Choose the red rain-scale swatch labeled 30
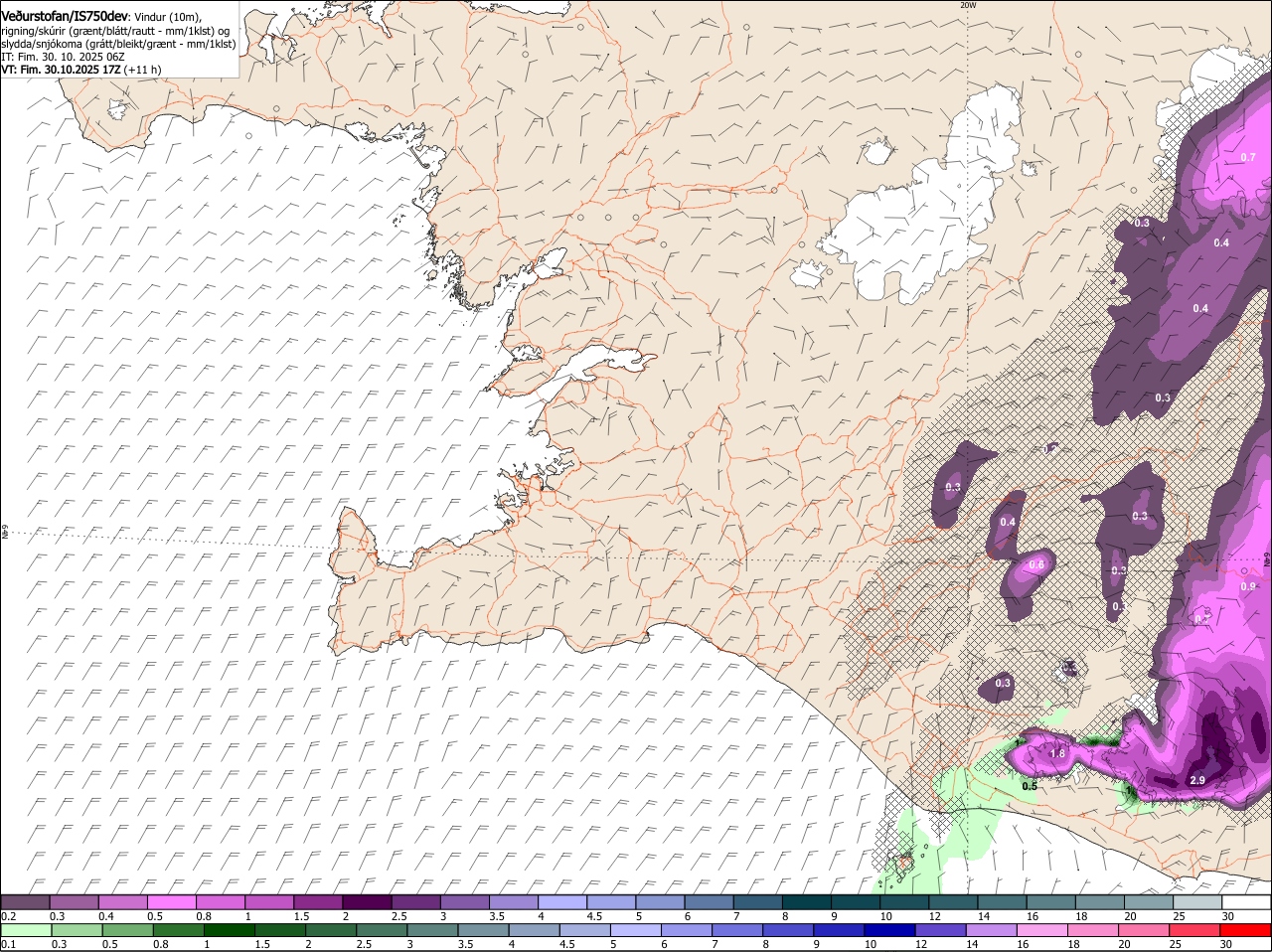Image resolution: width=1272 pixels, height=952 pixels. pyautogui.click(x=1245, y=930)
